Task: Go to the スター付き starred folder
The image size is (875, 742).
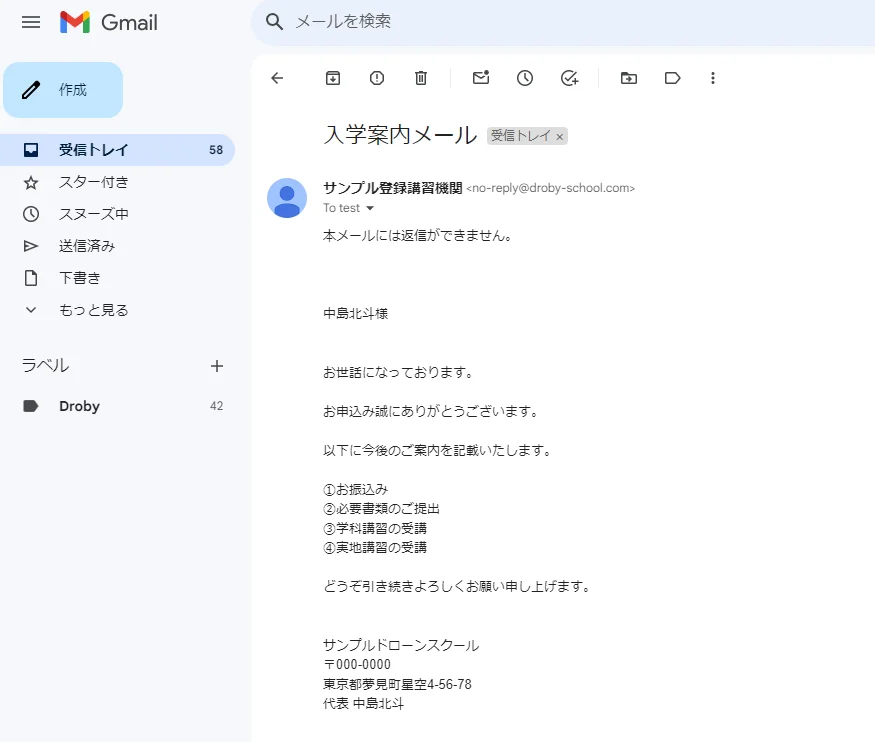Action: click(93, 182)
